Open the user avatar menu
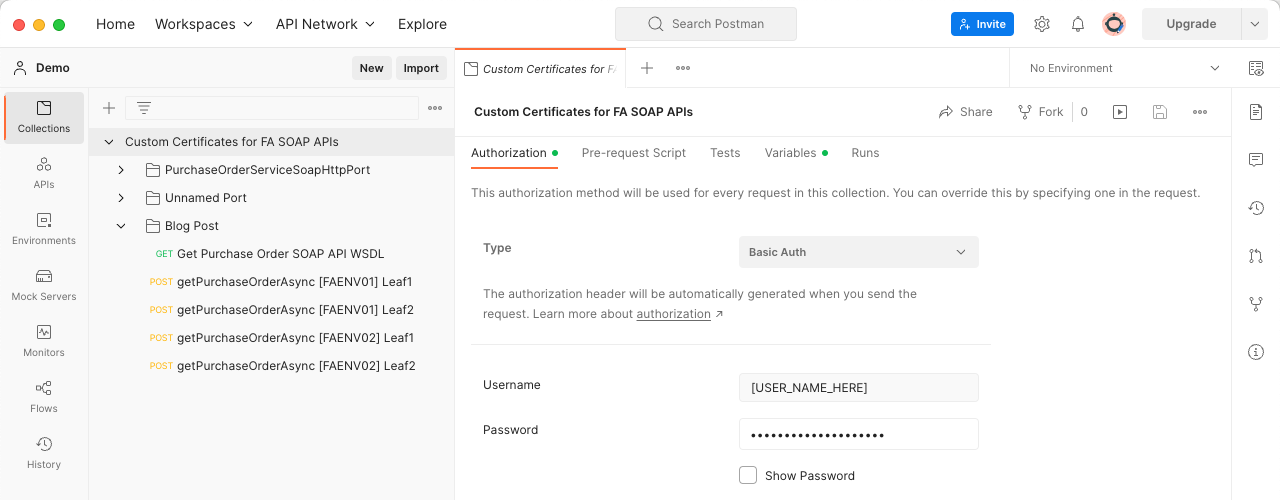 tap(1114, 24)
